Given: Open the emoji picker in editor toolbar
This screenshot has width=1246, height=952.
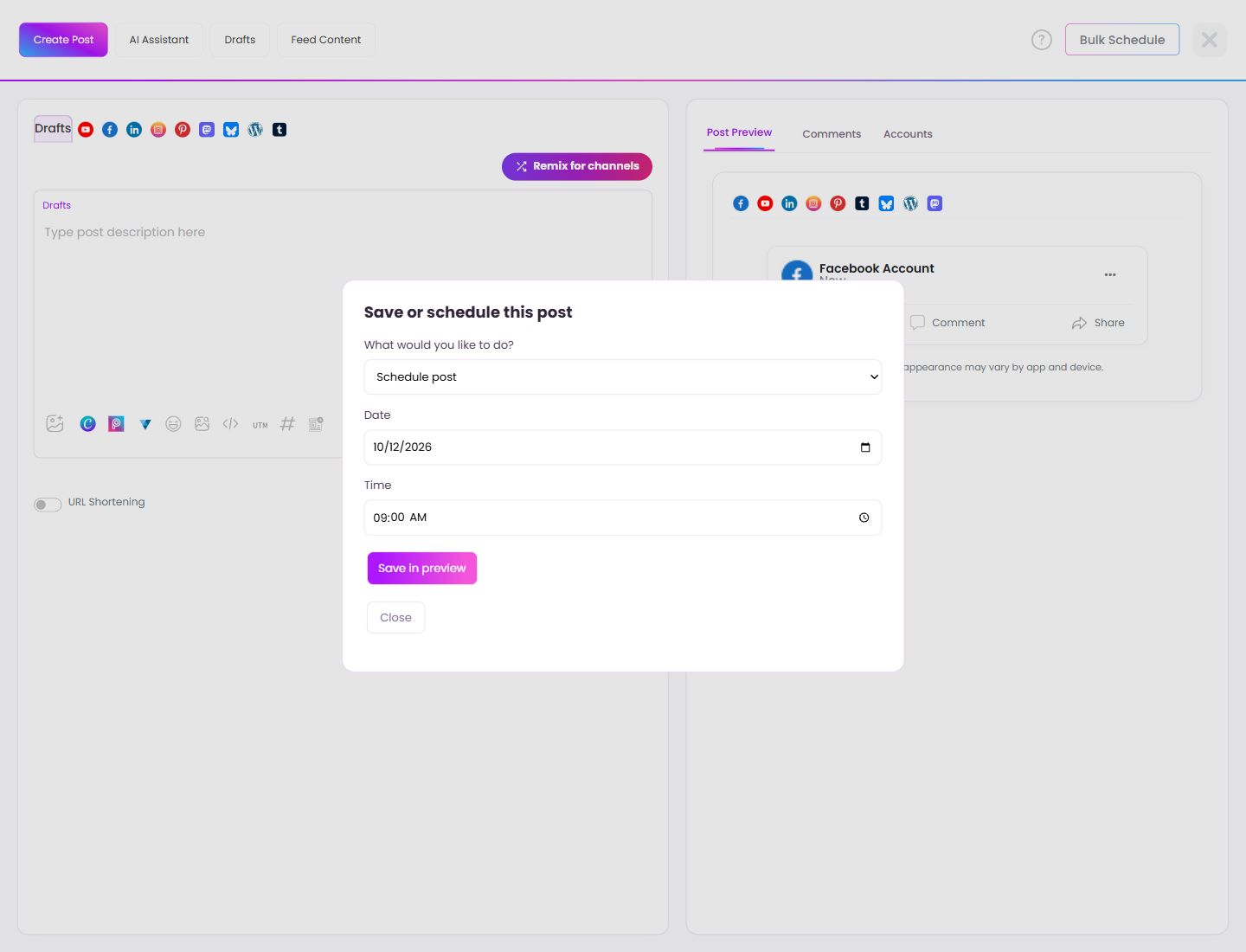Looking at the screenshot, I should pos(173,424).
